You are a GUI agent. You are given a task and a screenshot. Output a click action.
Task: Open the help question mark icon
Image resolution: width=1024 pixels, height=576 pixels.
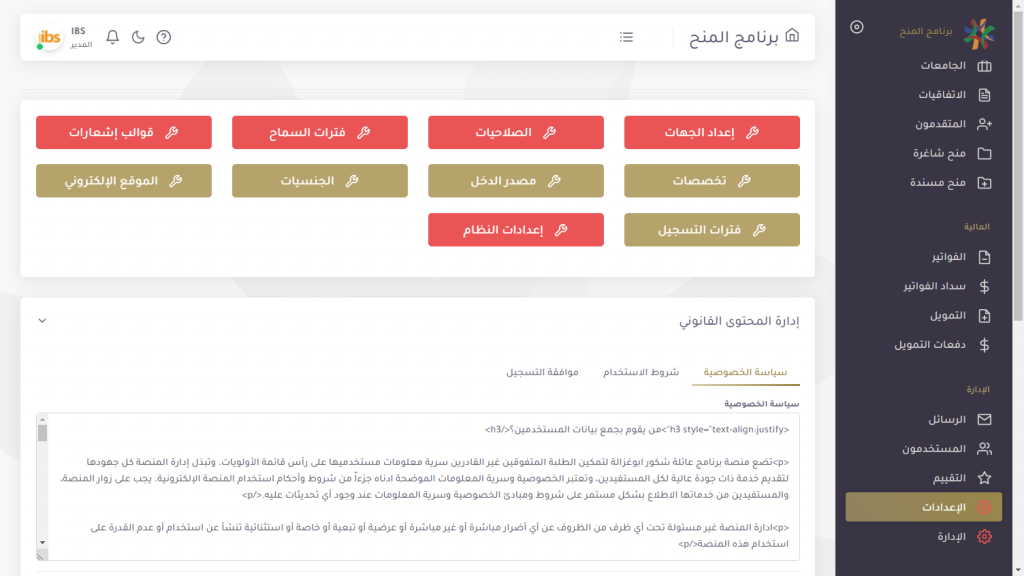click(x=164, y=37)
